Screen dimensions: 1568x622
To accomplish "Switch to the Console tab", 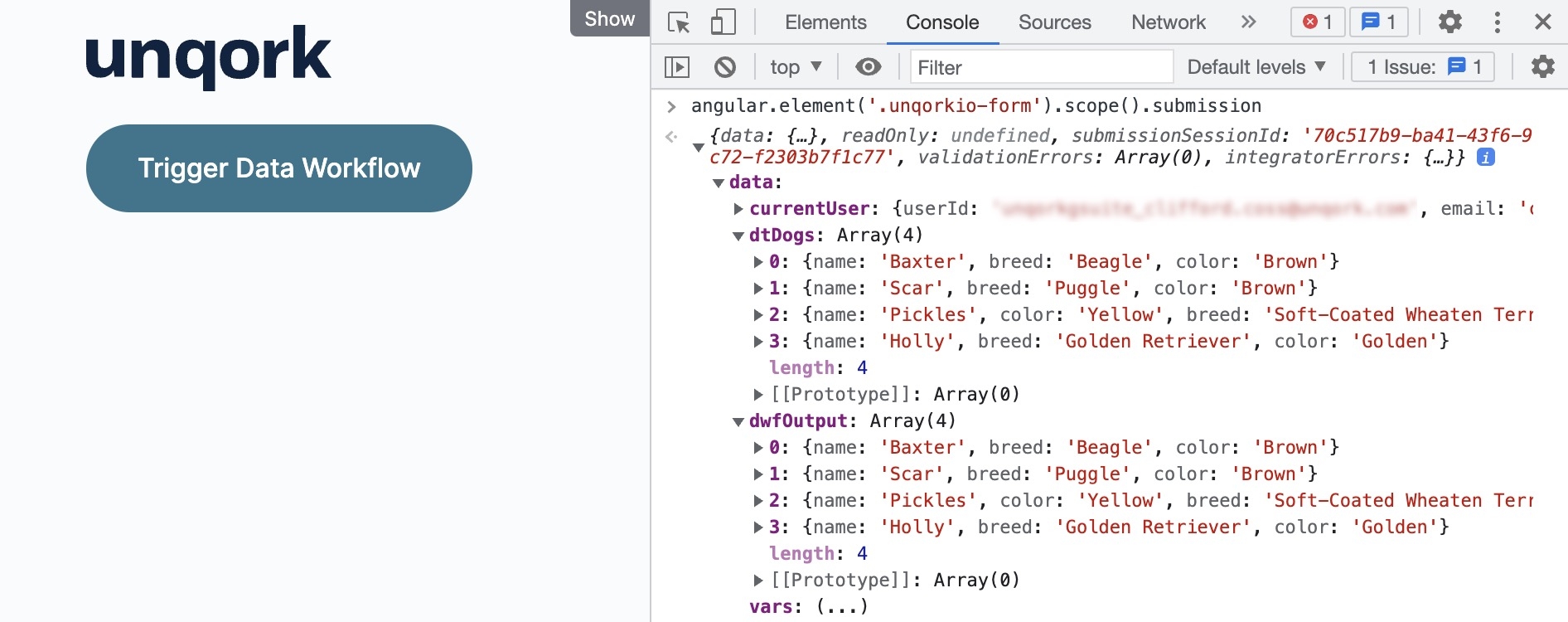I will pos(942,22).
